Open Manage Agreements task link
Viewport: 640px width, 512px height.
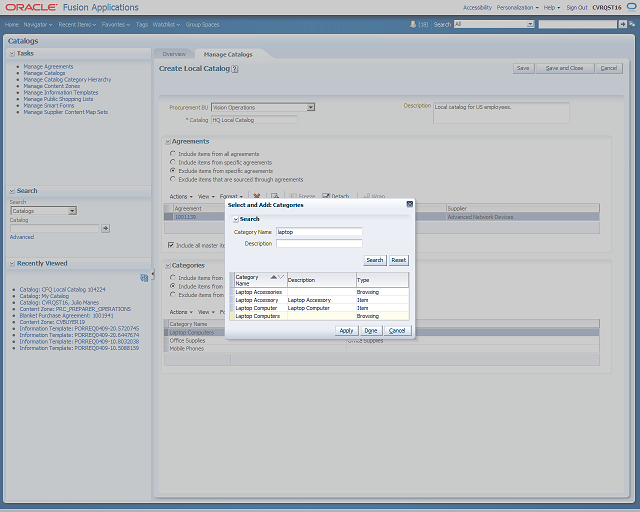pyautogui.click(x=48, y=67)
